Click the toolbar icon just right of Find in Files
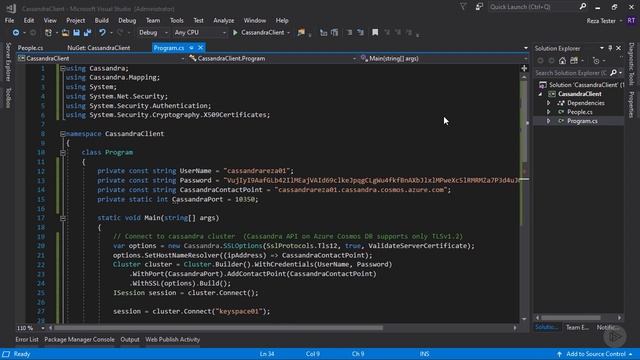 point(323,33)
